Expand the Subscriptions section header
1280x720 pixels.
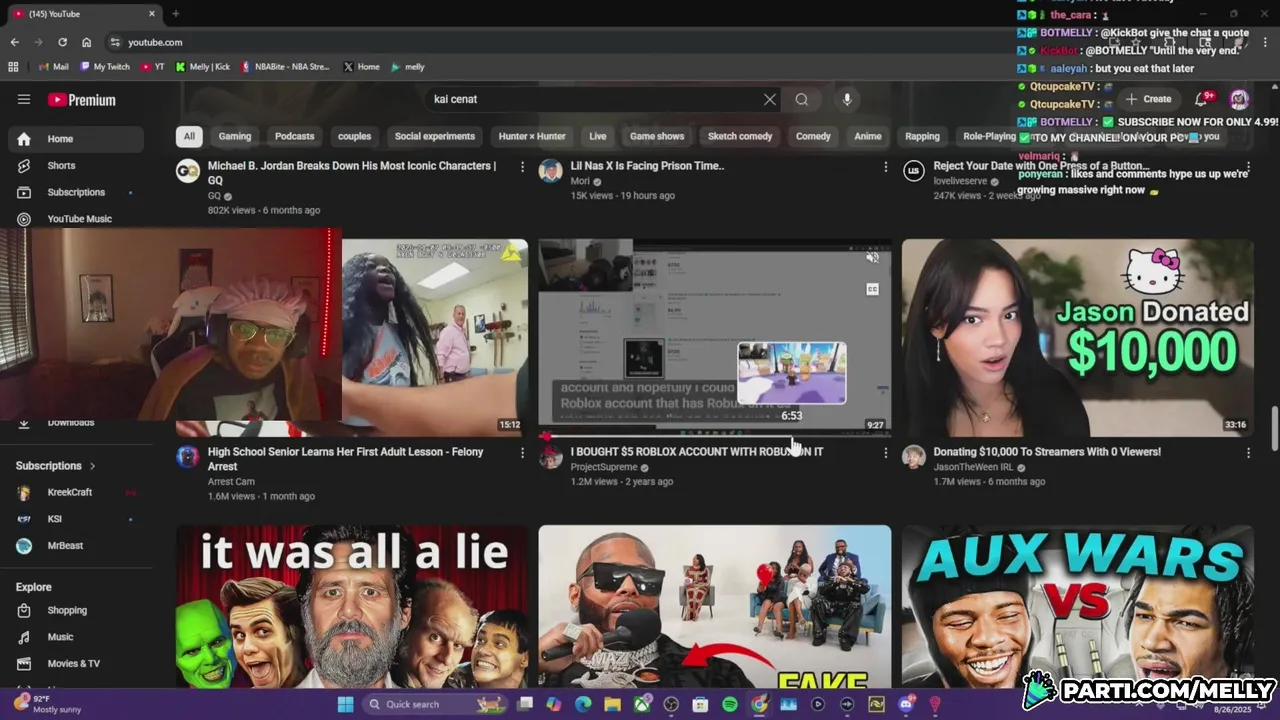pos(56,466)
